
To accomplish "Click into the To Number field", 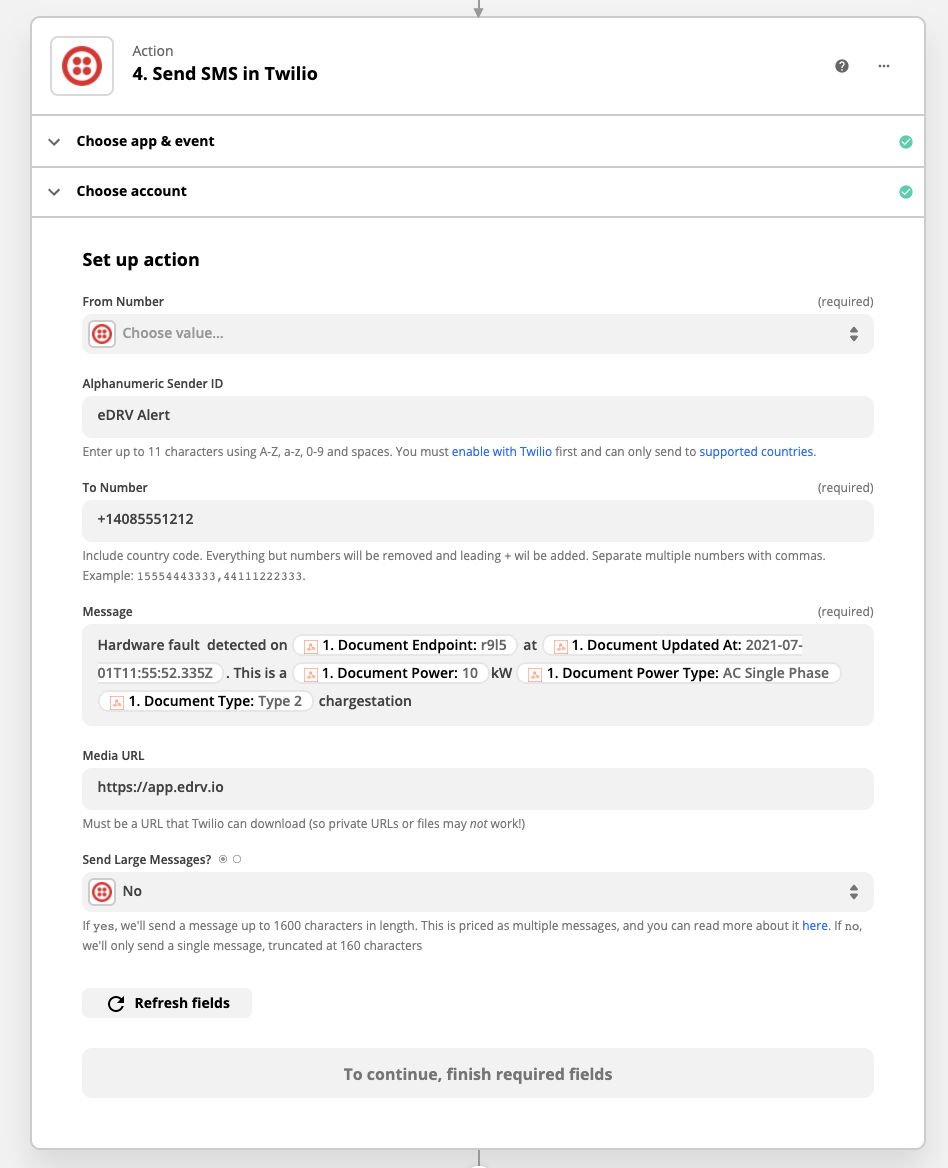I will pos(477,521).
